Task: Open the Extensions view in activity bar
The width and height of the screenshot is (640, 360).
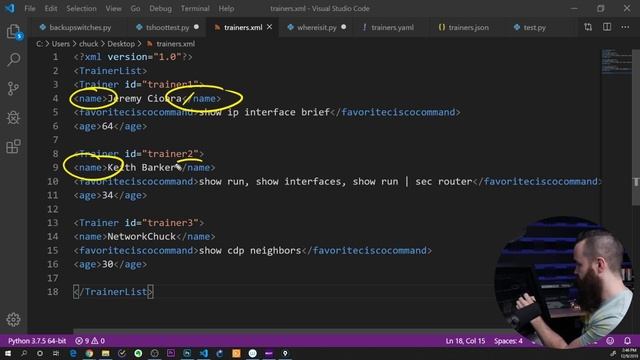Action: pos(13,146)
